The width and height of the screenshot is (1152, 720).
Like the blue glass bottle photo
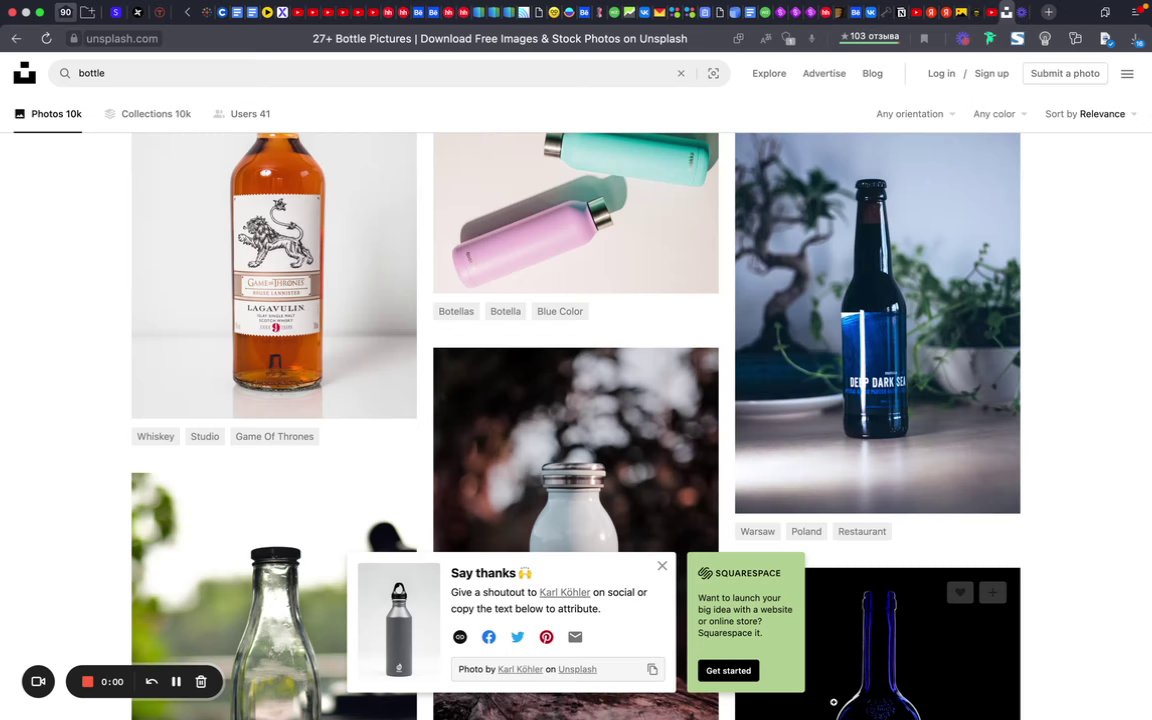point(960,592)
